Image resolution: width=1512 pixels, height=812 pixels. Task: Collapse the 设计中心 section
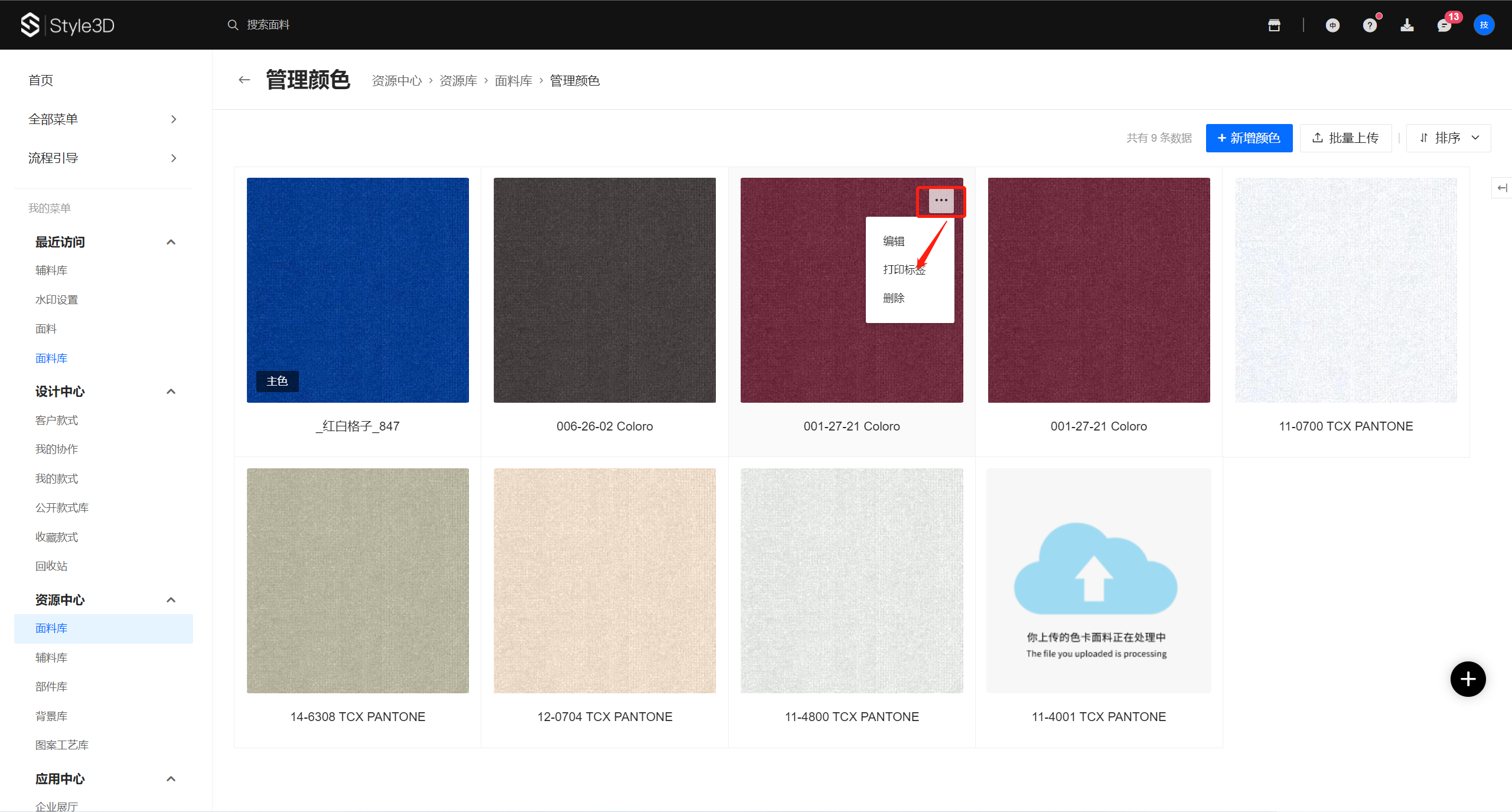(171, 392)
